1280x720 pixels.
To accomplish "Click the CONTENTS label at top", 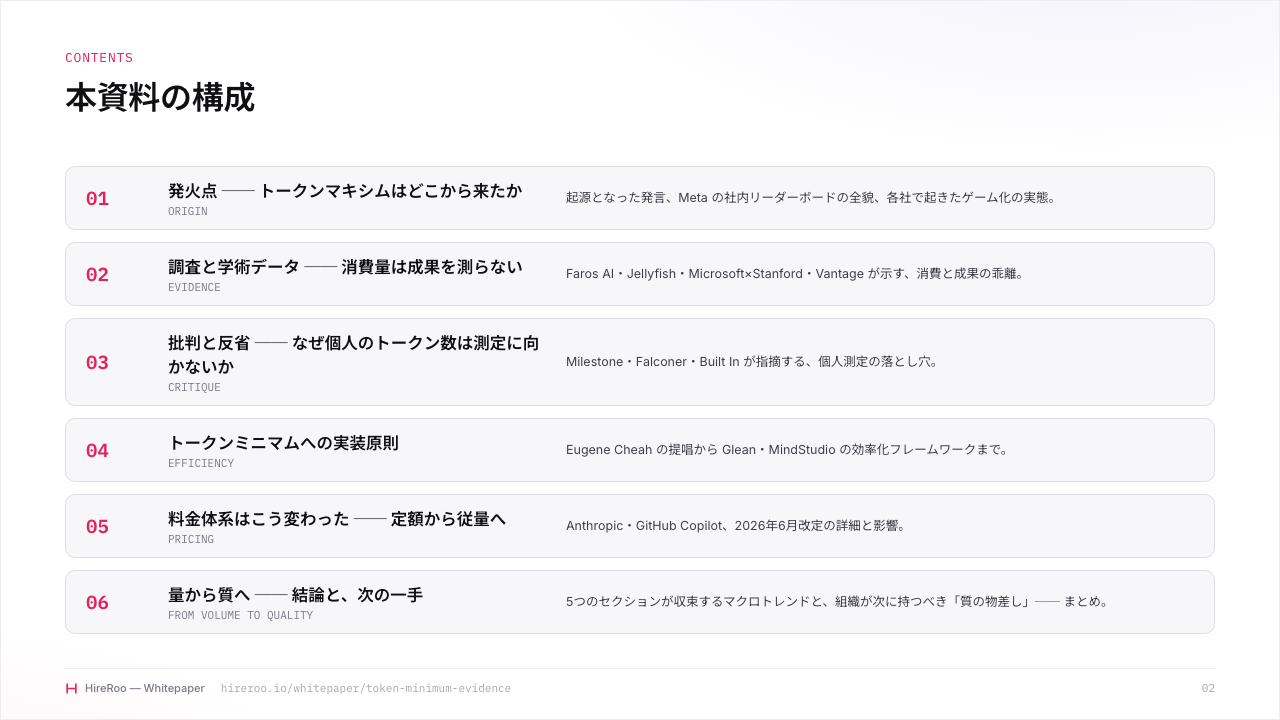I will click(99, 58).
